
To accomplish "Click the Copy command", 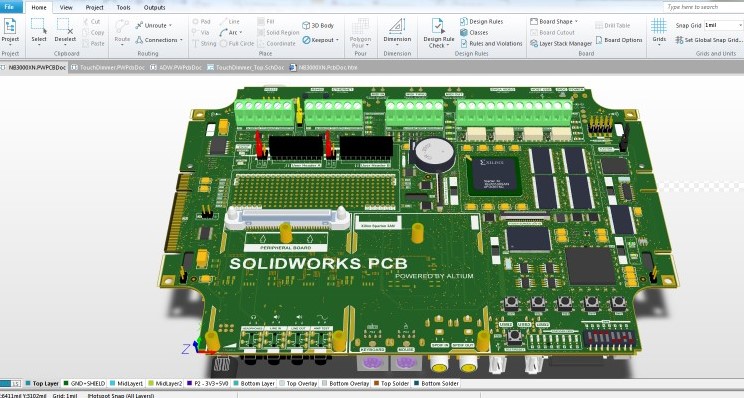I will pos(93,32).
